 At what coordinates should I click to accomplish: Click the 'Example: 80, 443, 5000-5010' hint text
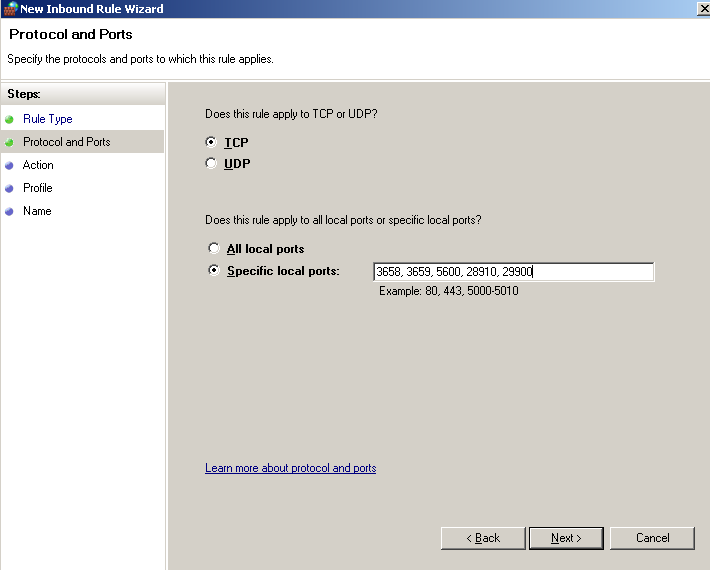[449, 291]
